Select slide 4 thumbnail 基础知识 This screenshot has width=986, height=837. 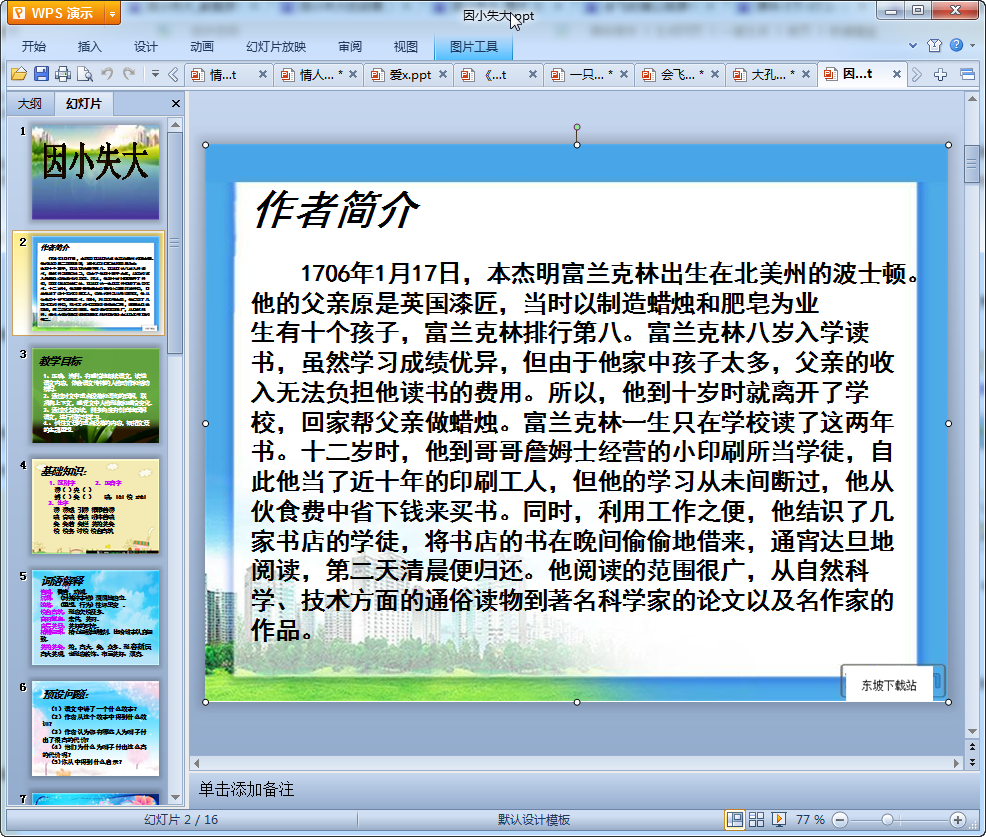tap(96, 506)
